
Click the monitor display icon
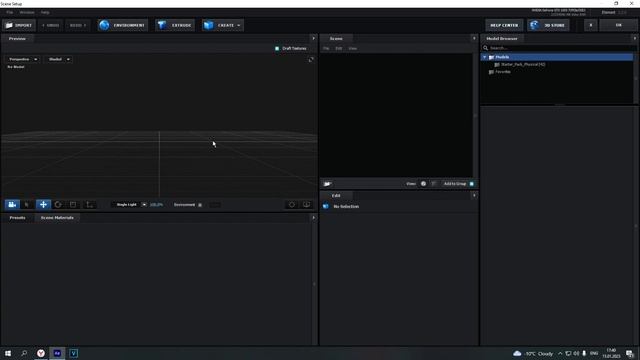pyautogui.click(x=307, y=204)
